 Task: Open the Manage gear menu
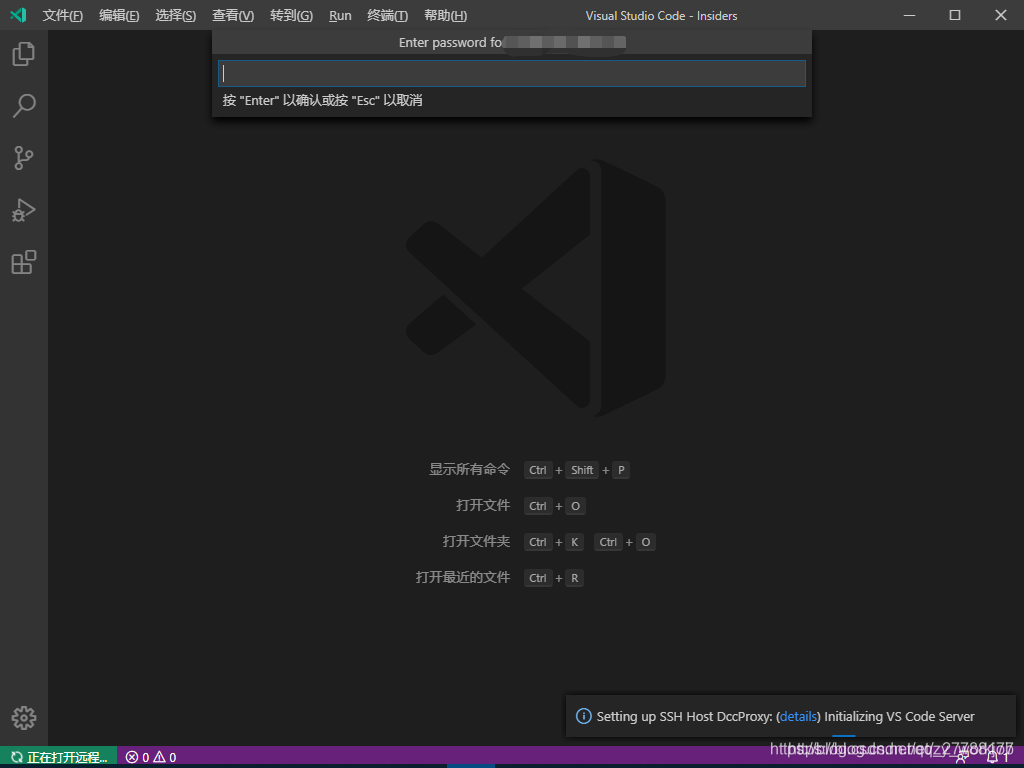(24, 718)
